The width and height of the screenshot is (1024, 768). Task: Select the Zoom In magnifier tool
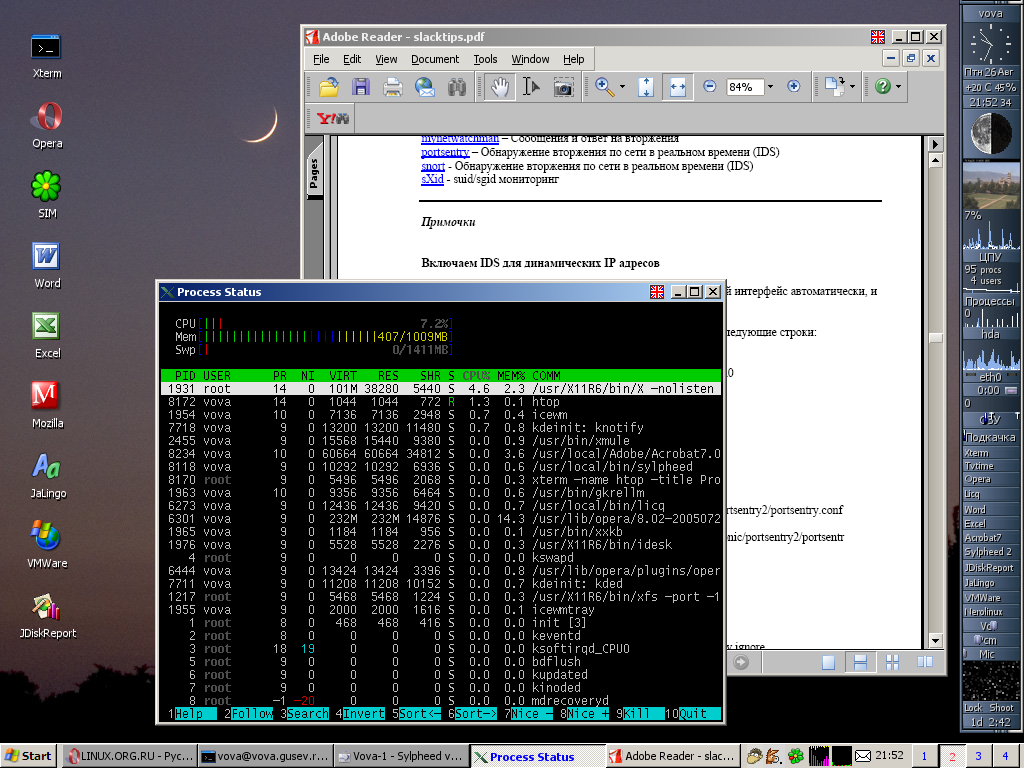click(x=605, y=86)
